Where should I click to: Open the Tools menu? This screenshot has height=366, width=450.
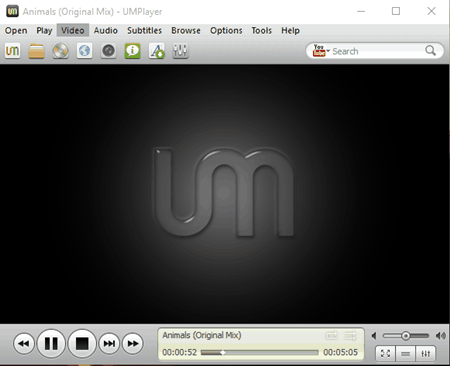pos(262,31)
